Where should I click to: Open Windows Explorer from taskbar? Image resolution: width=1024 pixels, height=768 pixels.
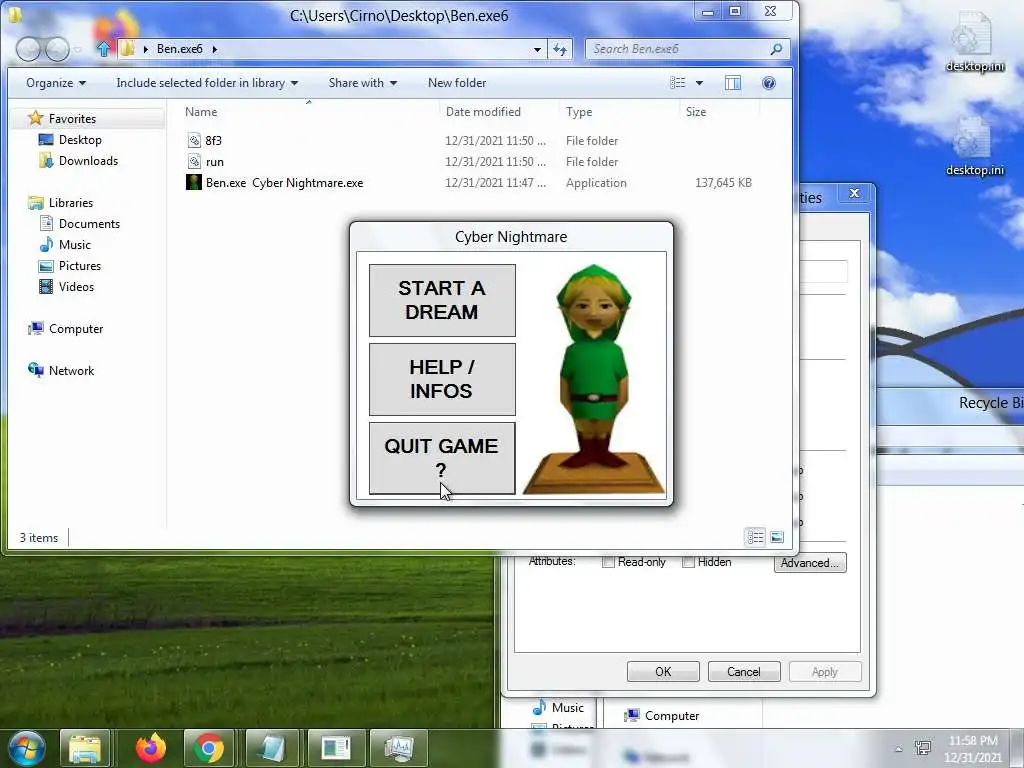[85, 748]
